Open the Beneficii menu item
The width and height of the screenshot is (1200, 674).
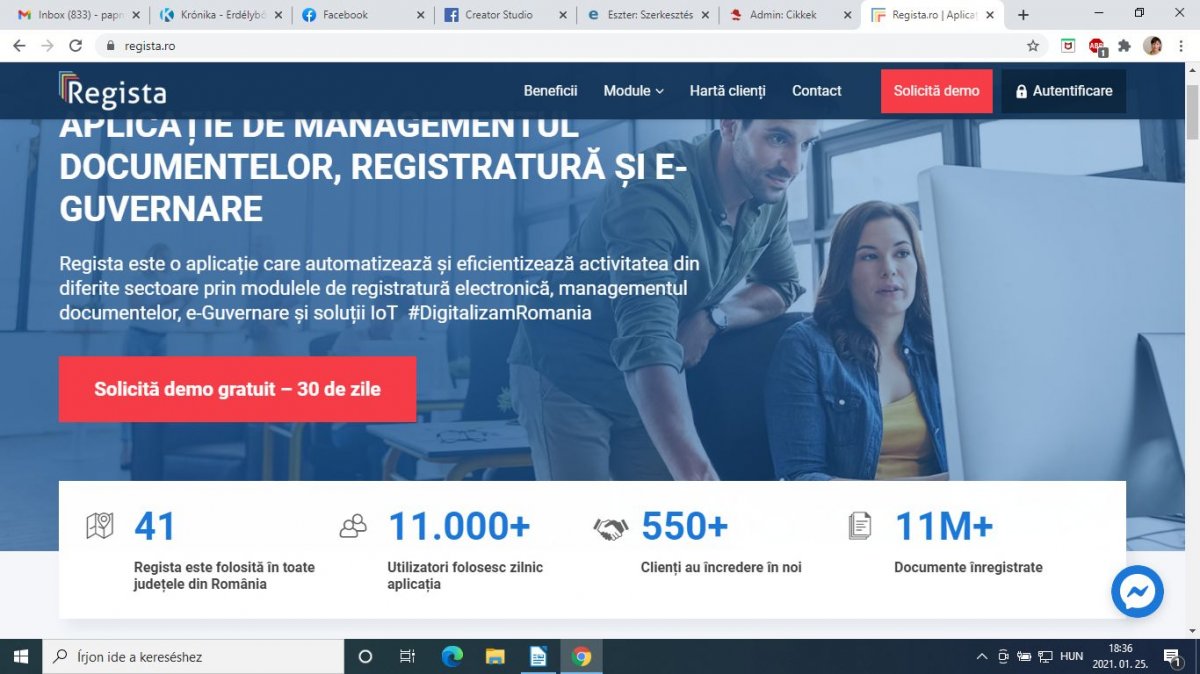tap(550, 91)
